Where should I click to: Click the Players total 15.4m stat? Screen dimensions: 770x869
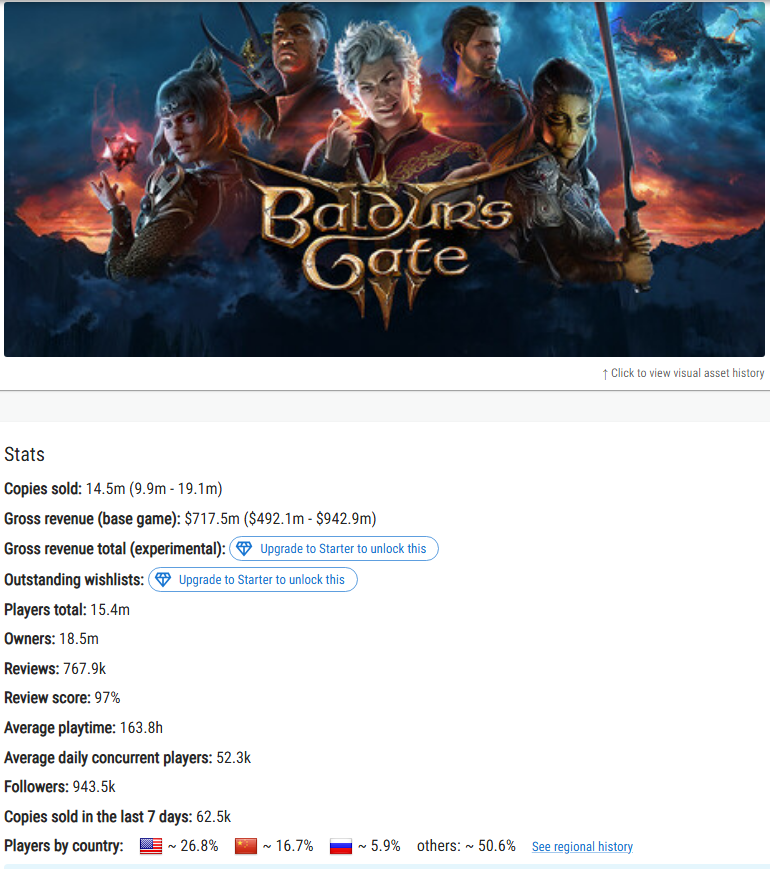pos(67,610)
